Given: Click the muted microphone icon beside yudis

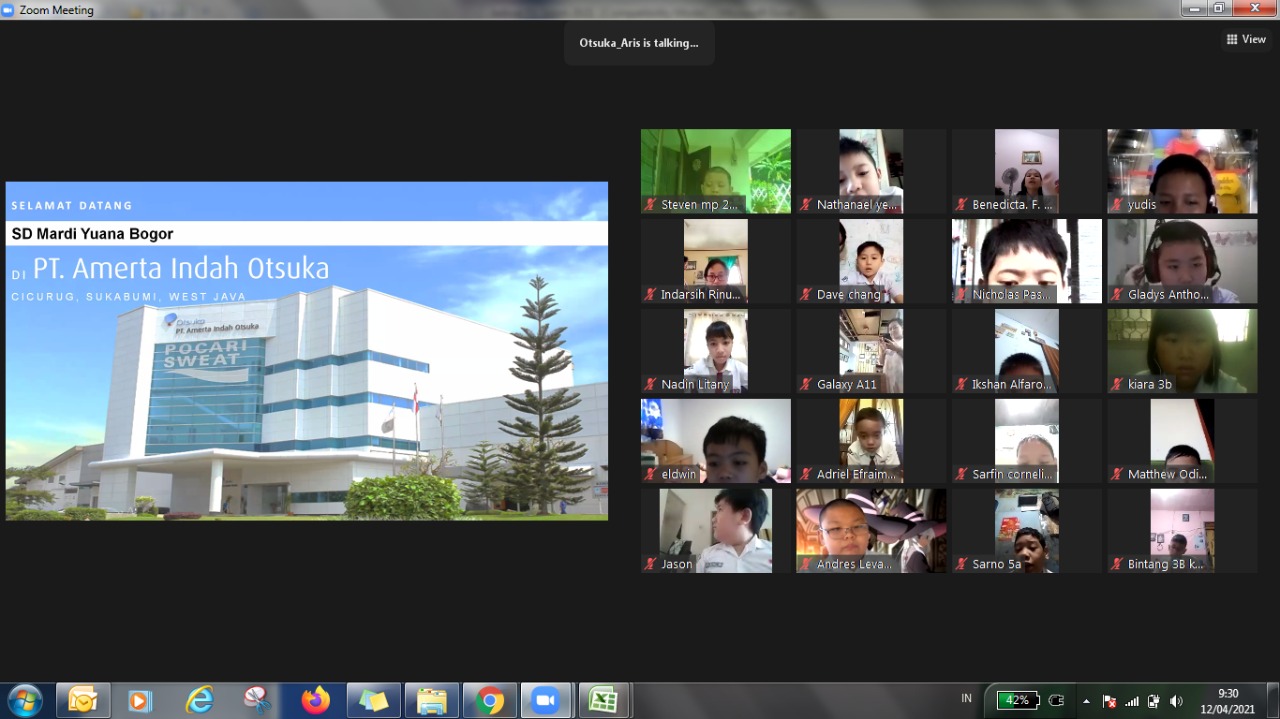Looking at the screenshot, I should 1117,205.
